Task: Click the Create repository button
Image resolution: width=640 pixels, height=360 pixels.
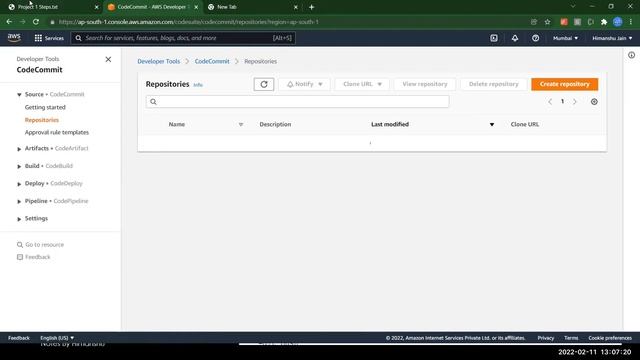Action: pos(564,84)
